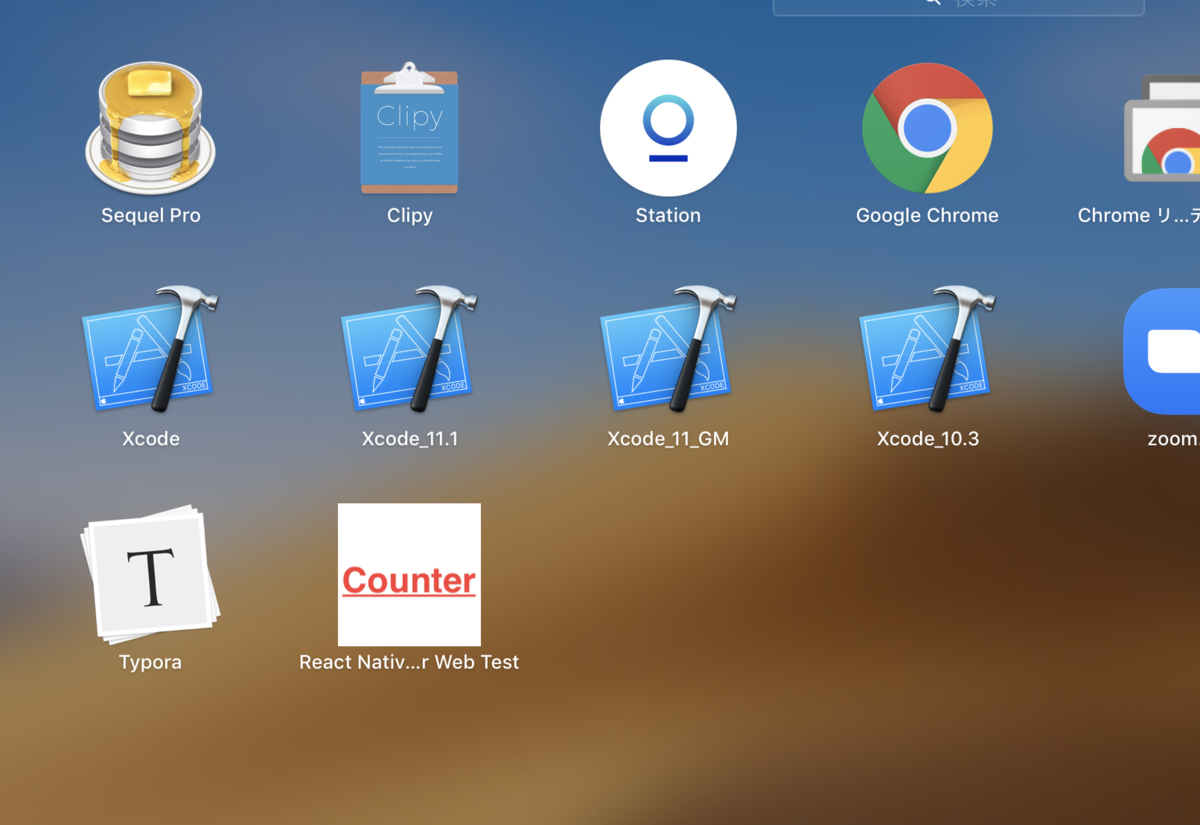Click the "Google Chrome" label text

coord(927,215)
